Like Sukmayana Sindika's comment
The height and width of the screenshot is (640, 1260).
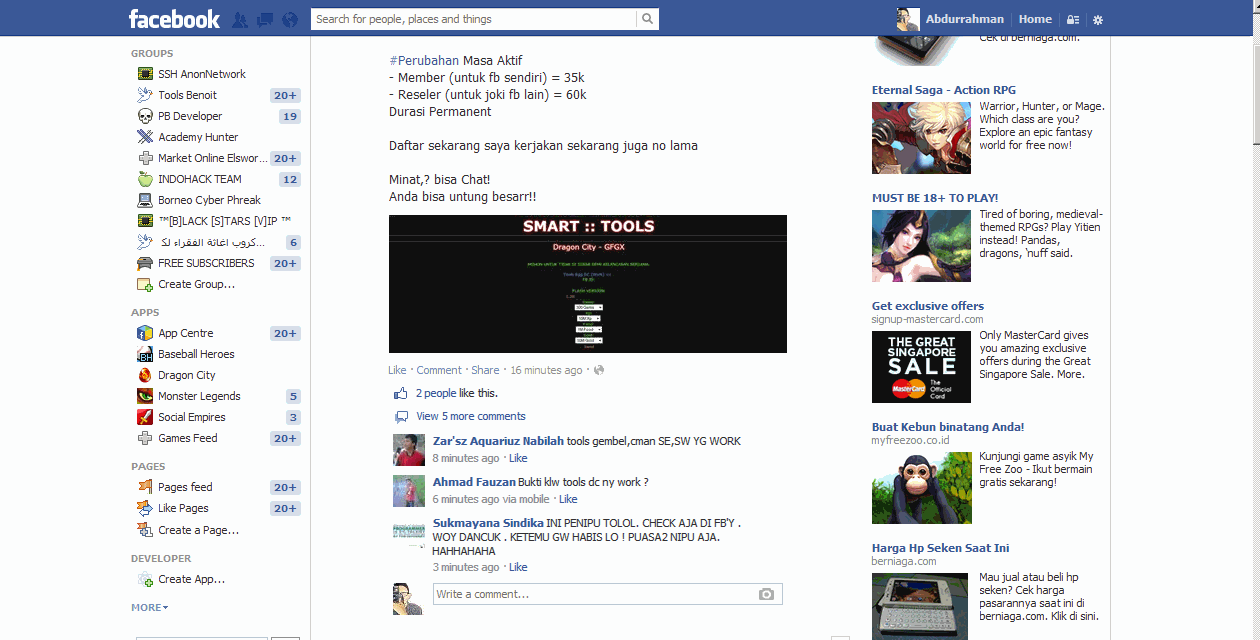518,567
